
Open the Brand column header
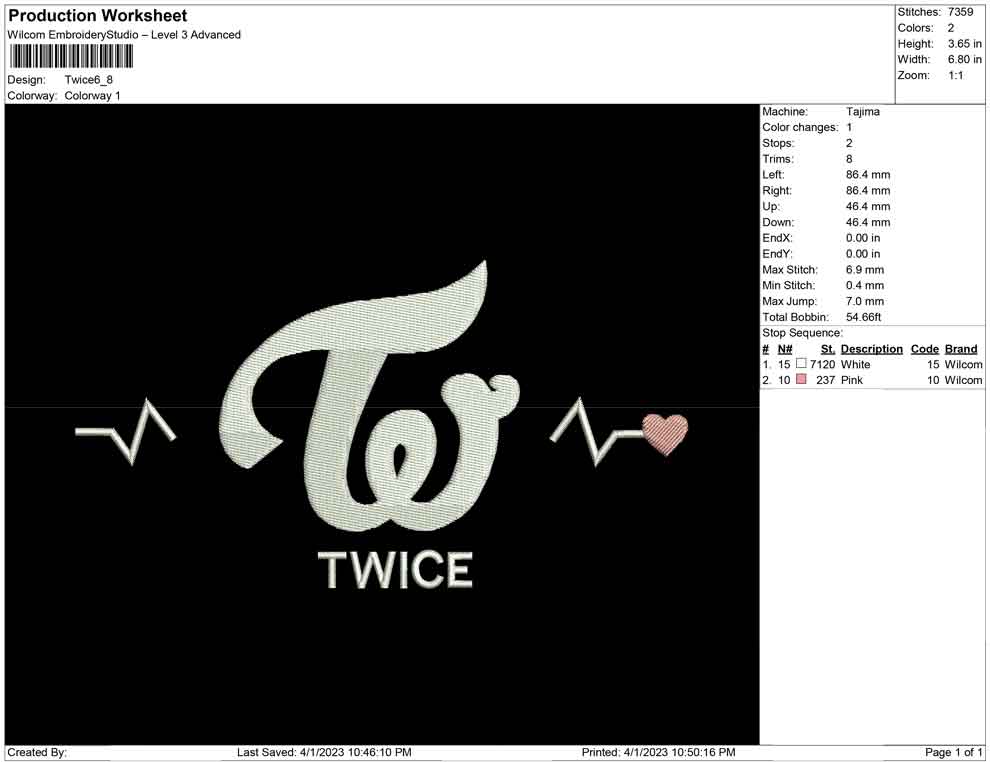click(x=961, y=348)
